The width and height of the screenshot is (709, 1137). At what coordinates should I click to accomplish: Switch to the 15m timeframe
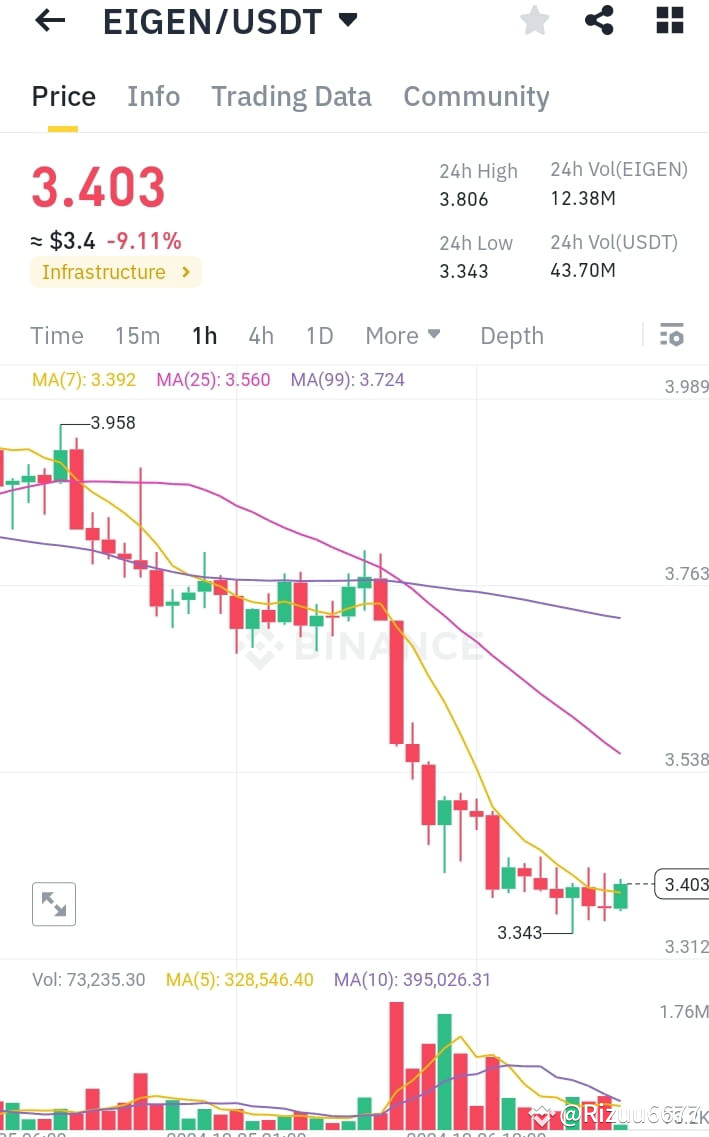click(x=137, y=335)
